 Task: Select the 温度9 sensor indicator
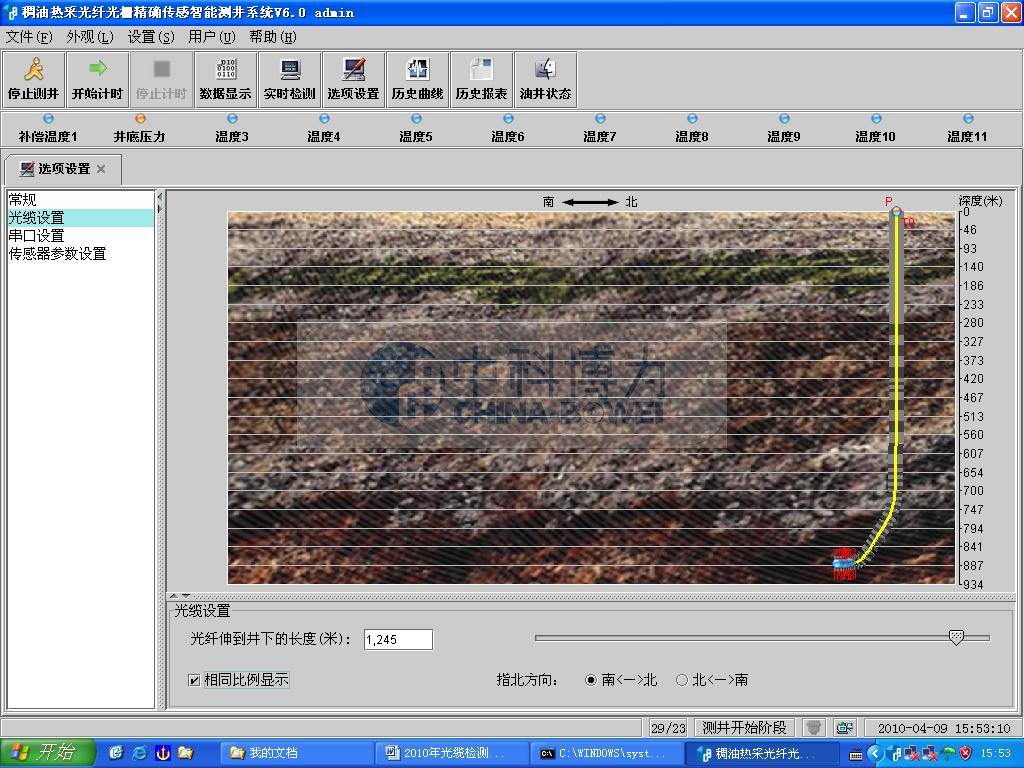[784, 129]
